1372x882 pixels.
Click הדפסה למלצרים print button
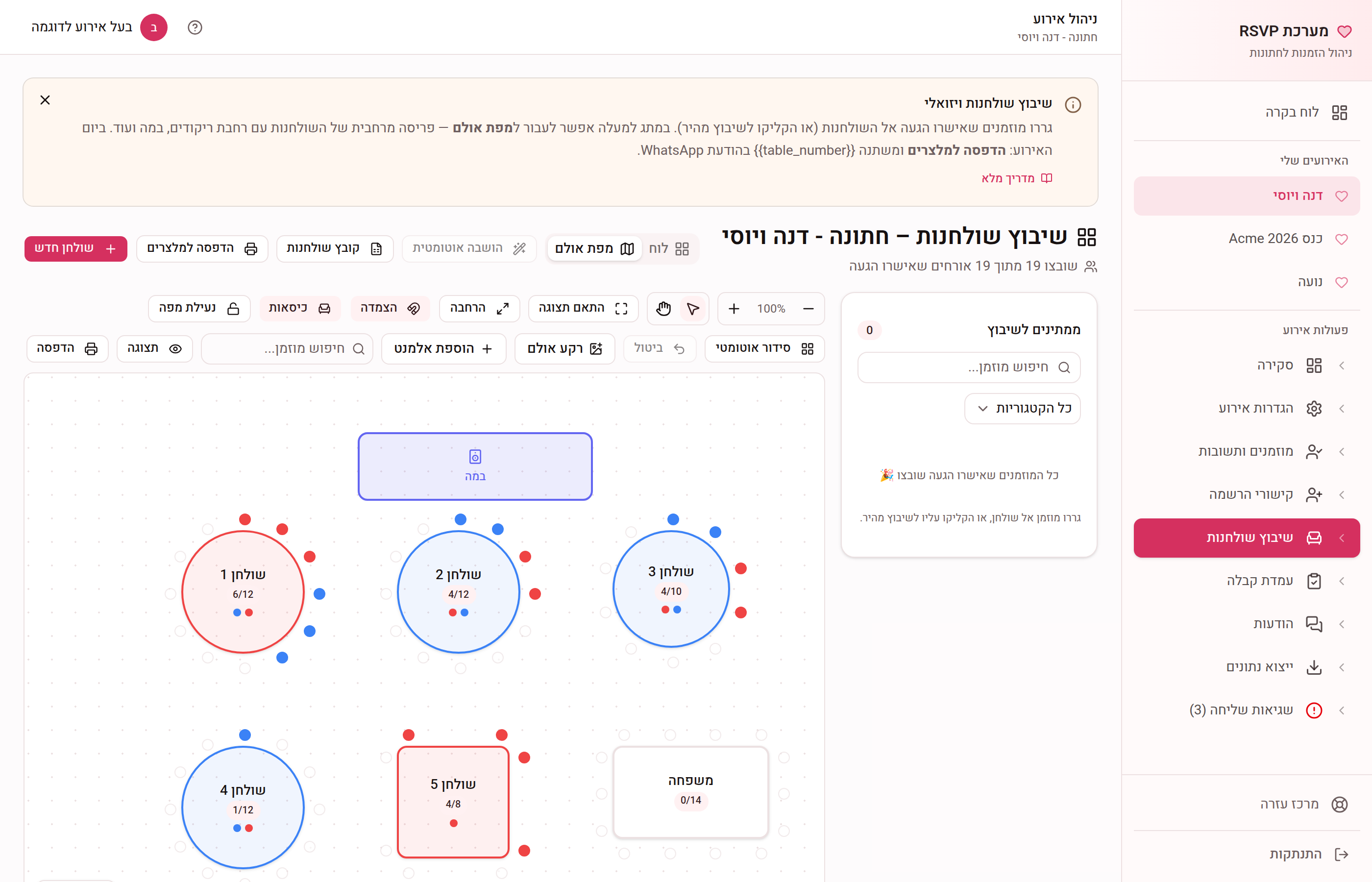pos(202,248)
